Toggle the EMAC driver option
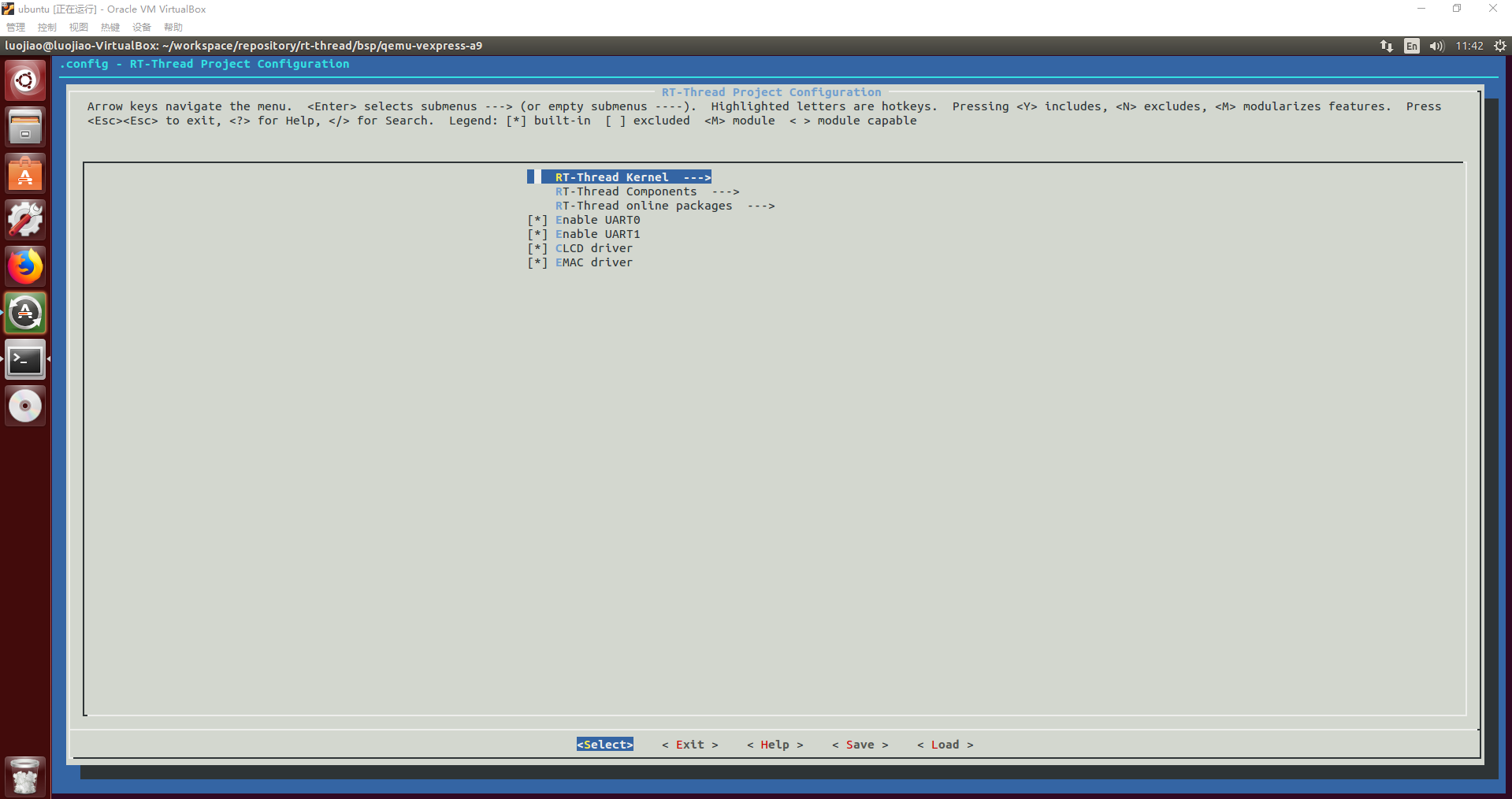The image size is (1512, 799). [x=580, y=262]
